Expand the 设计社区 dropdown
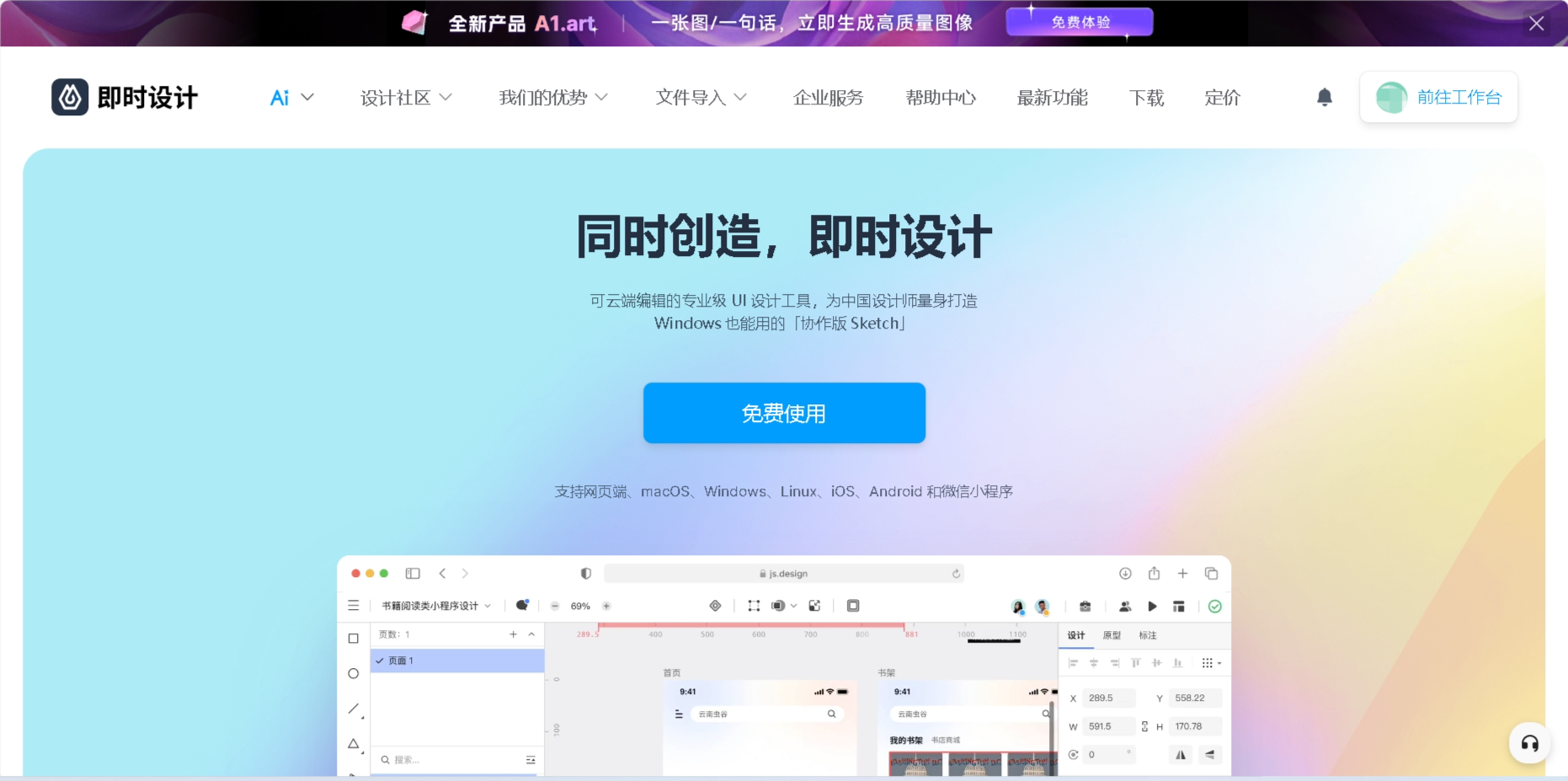 coord(406,98)
